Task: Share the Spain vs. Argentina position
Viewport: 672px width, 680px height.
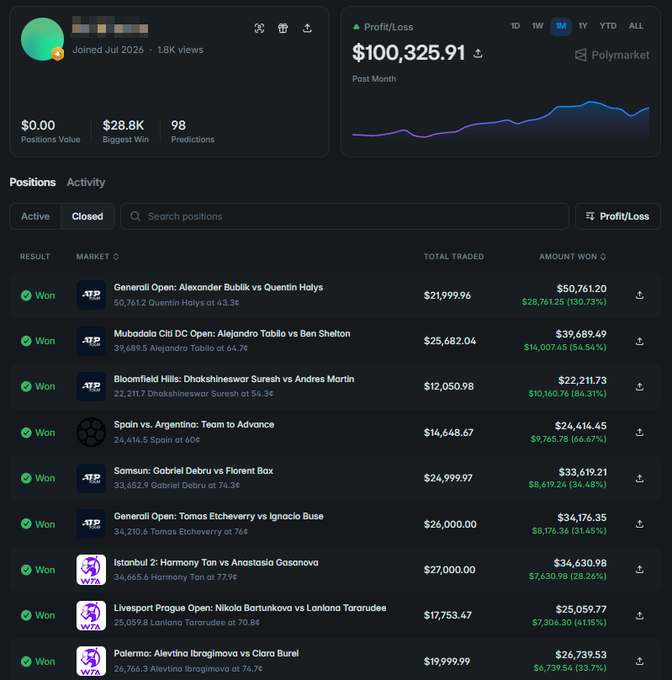Action: coord(639,432)
